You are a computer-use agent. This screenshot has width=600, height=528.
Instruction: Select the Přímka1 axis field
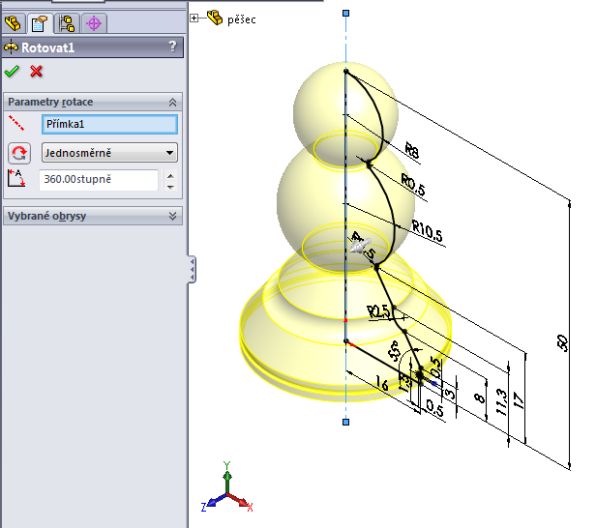(x=109, y=125)
